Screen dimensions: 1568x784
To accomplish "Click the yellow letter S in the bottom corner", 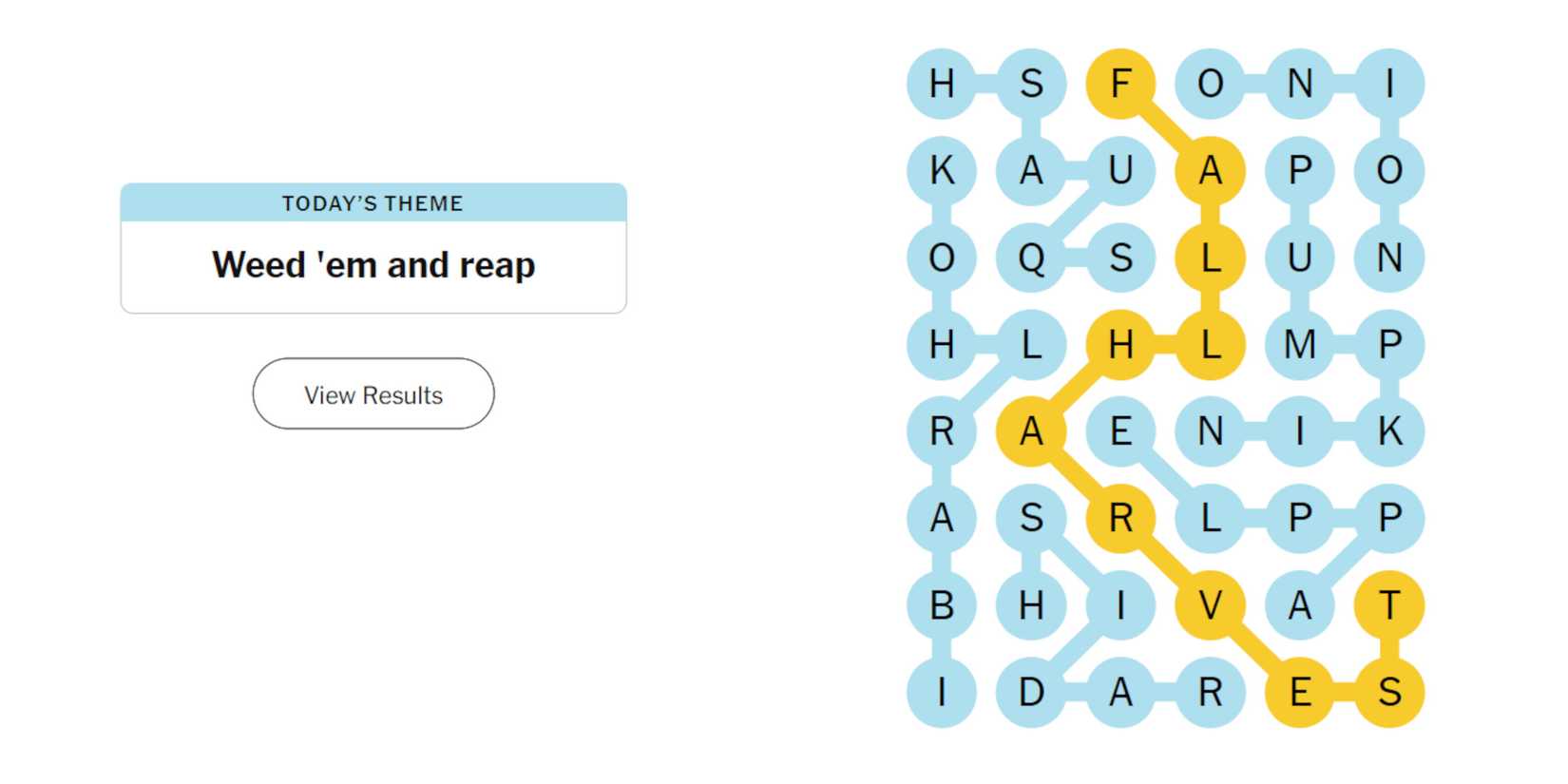I will pos(1389,692).
